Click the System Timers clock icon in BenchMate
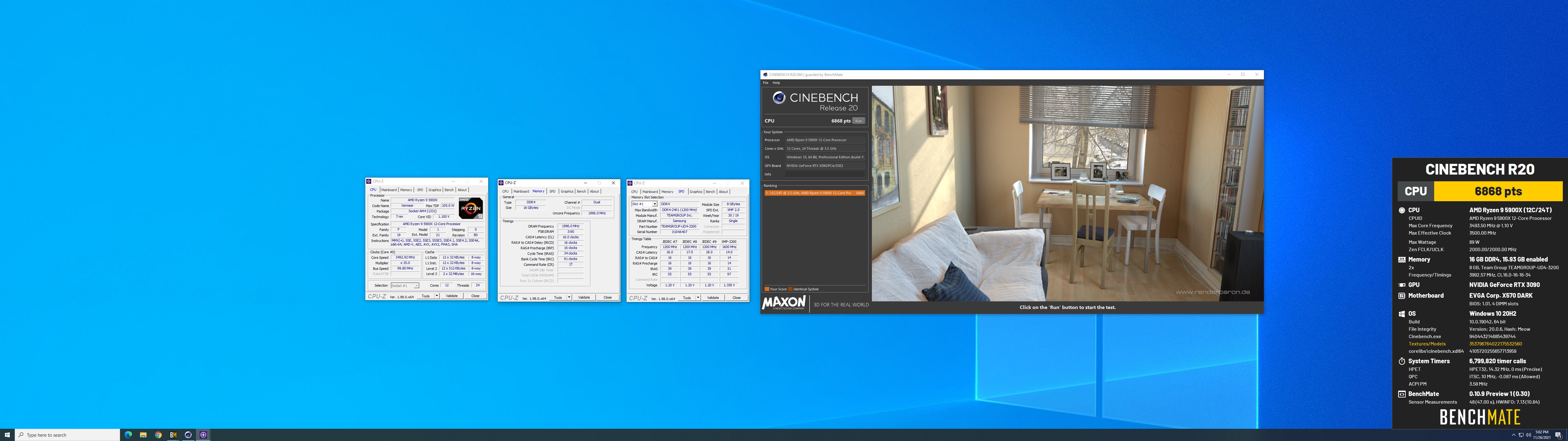The width and height of the screenshot is (1568, 441). point(1401,361)
